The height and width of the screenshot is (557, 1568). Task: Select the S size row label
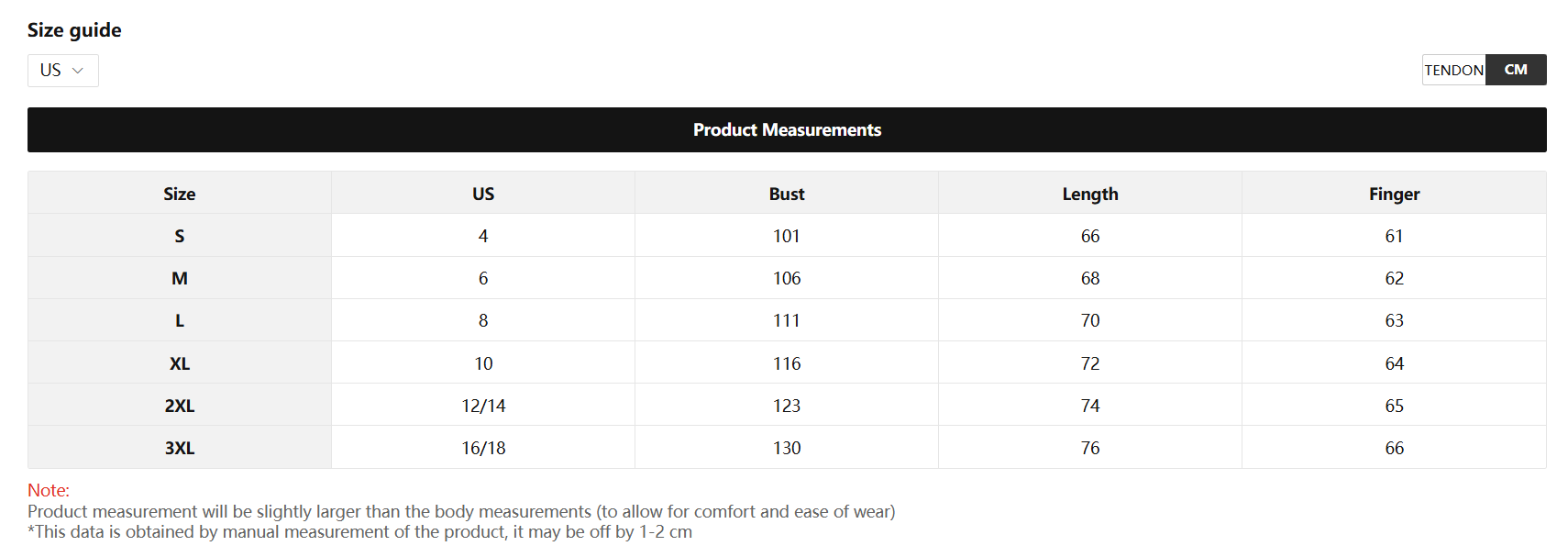click(x=180, y=236)
